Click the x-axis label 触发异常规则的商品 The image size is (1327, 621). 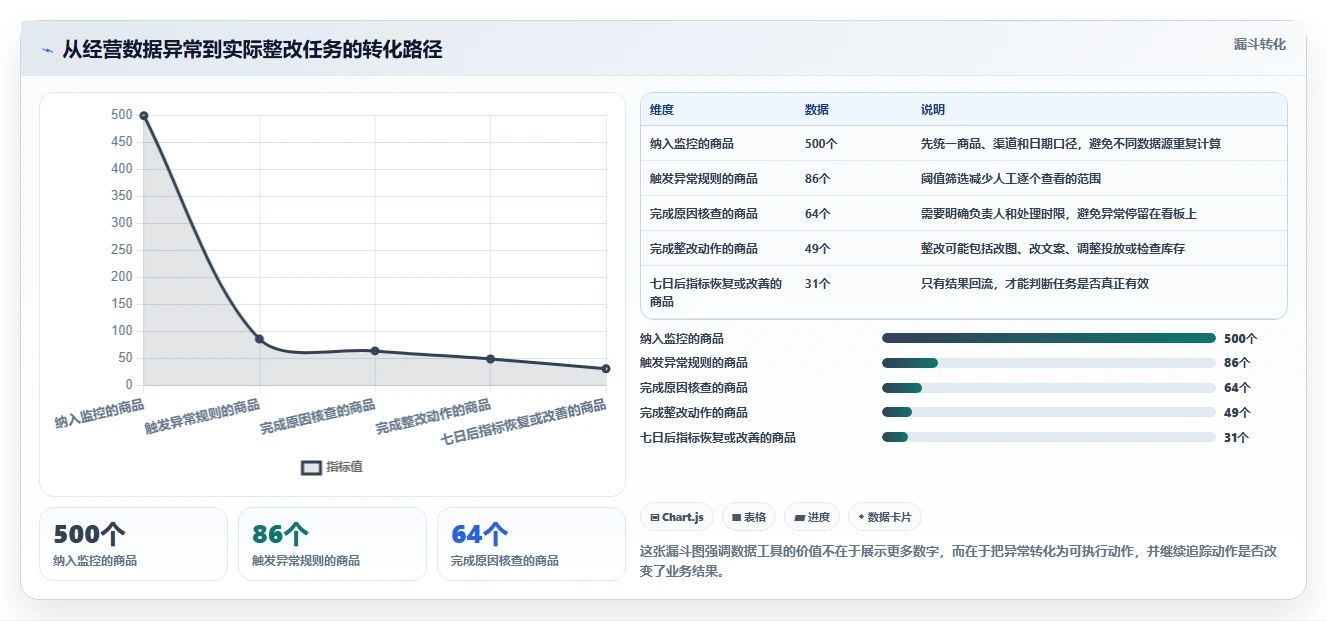(203, 417)
